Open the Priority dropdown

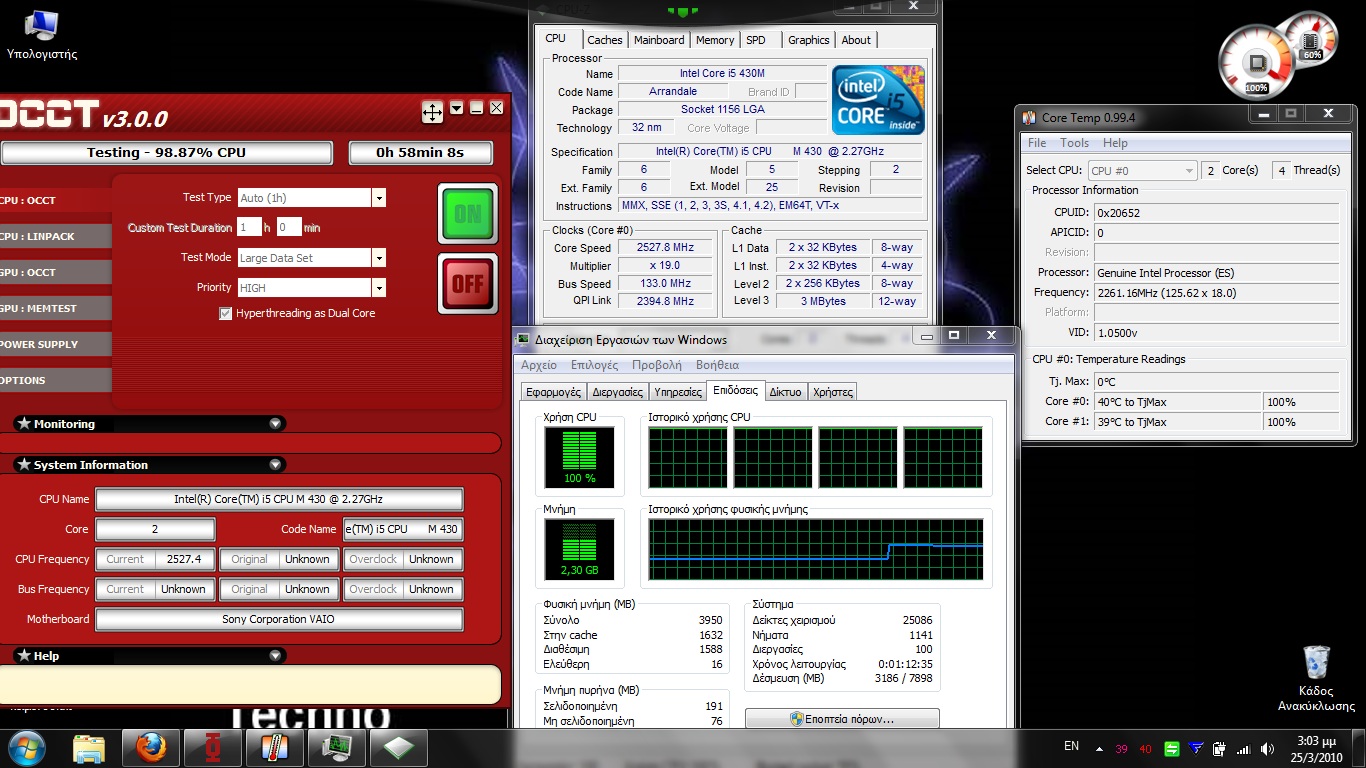(378, 288)
